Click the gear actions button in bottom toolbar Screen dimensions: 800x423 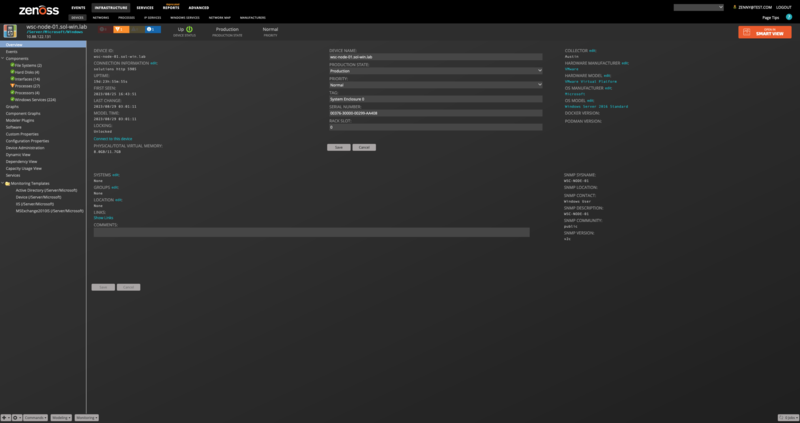(x=17, y=417)
